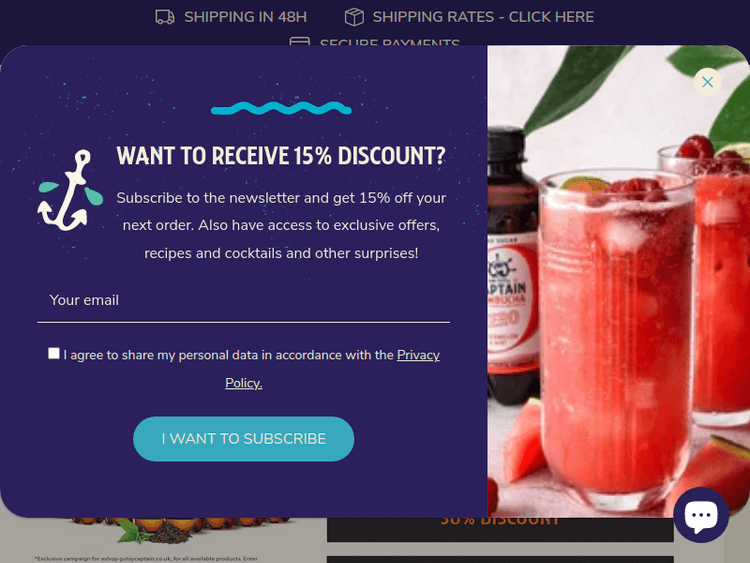Click the blue wave decoration graphic
The image size is (750, 563).
[x=281, y=108]
